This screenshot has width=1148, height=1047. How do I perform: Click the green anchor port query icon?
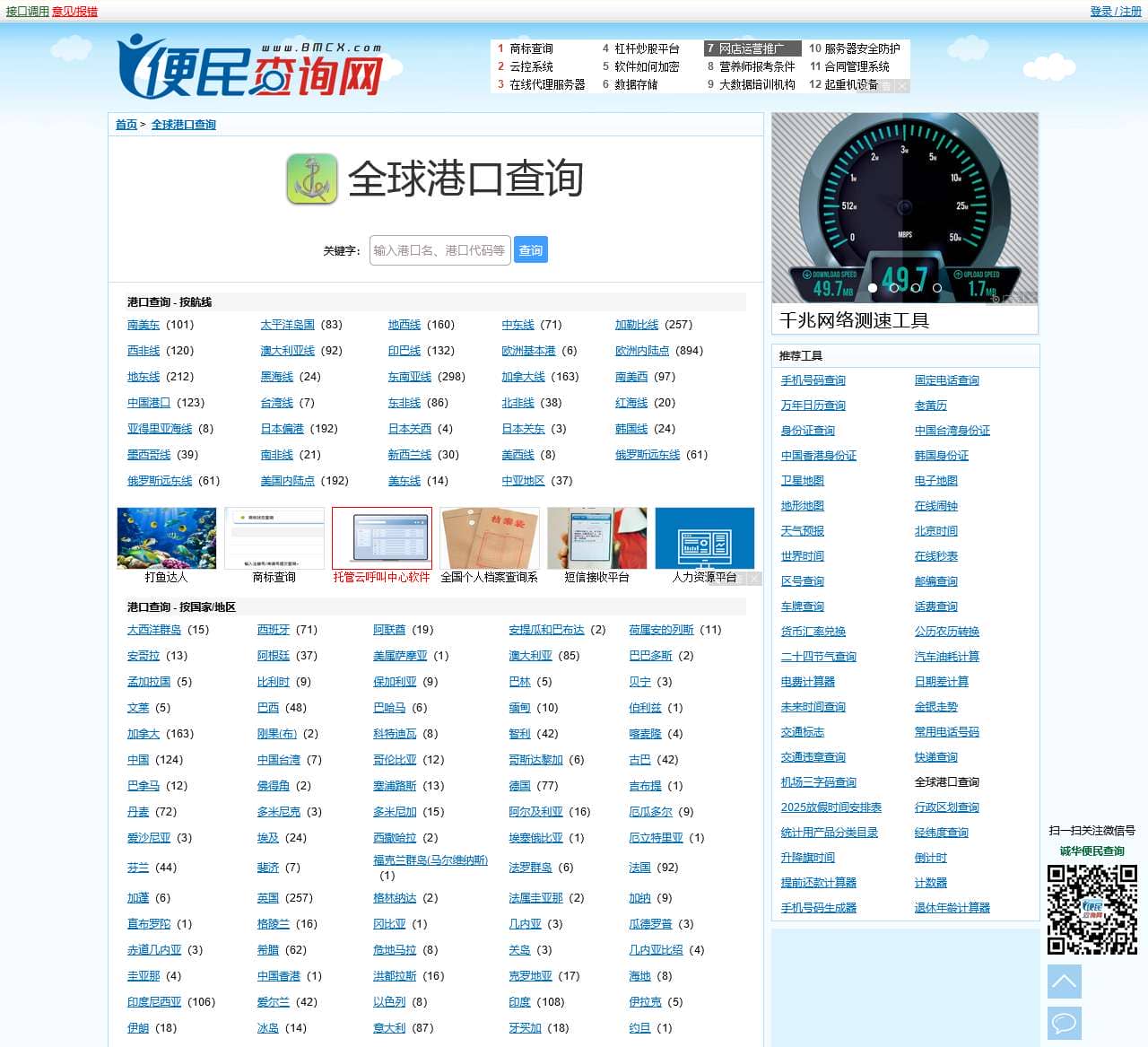pyautogui.click(x=311, y=179)
